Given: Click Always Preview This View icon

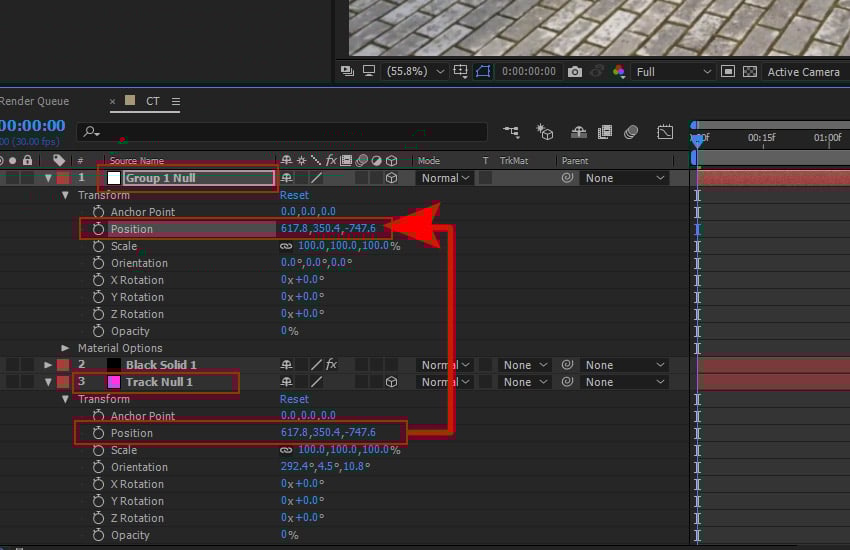Looking at the screenshot, I should 347,71.
